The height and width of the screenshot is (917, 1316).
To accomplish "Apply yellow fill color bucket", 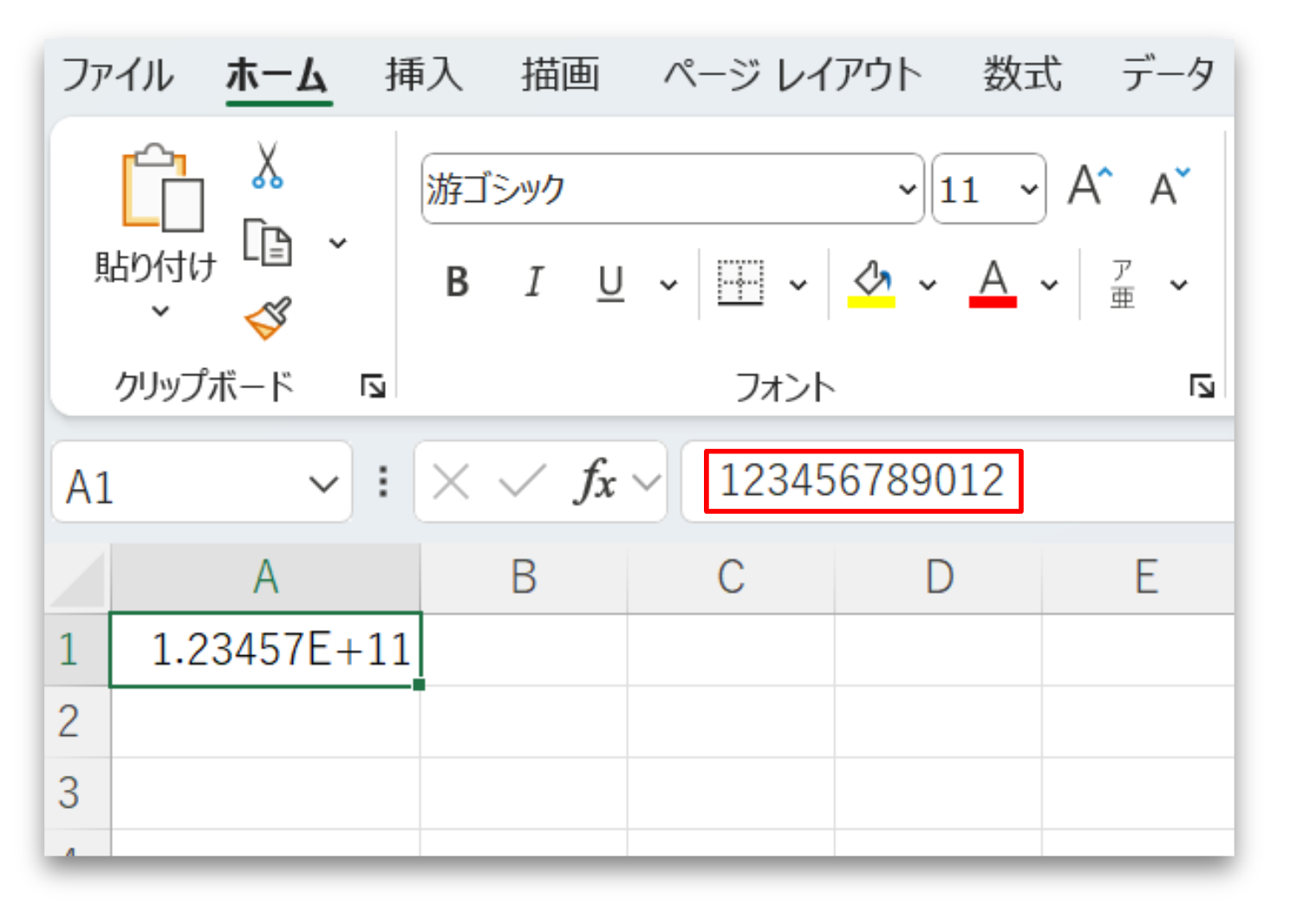I will (x=871, y=283).
